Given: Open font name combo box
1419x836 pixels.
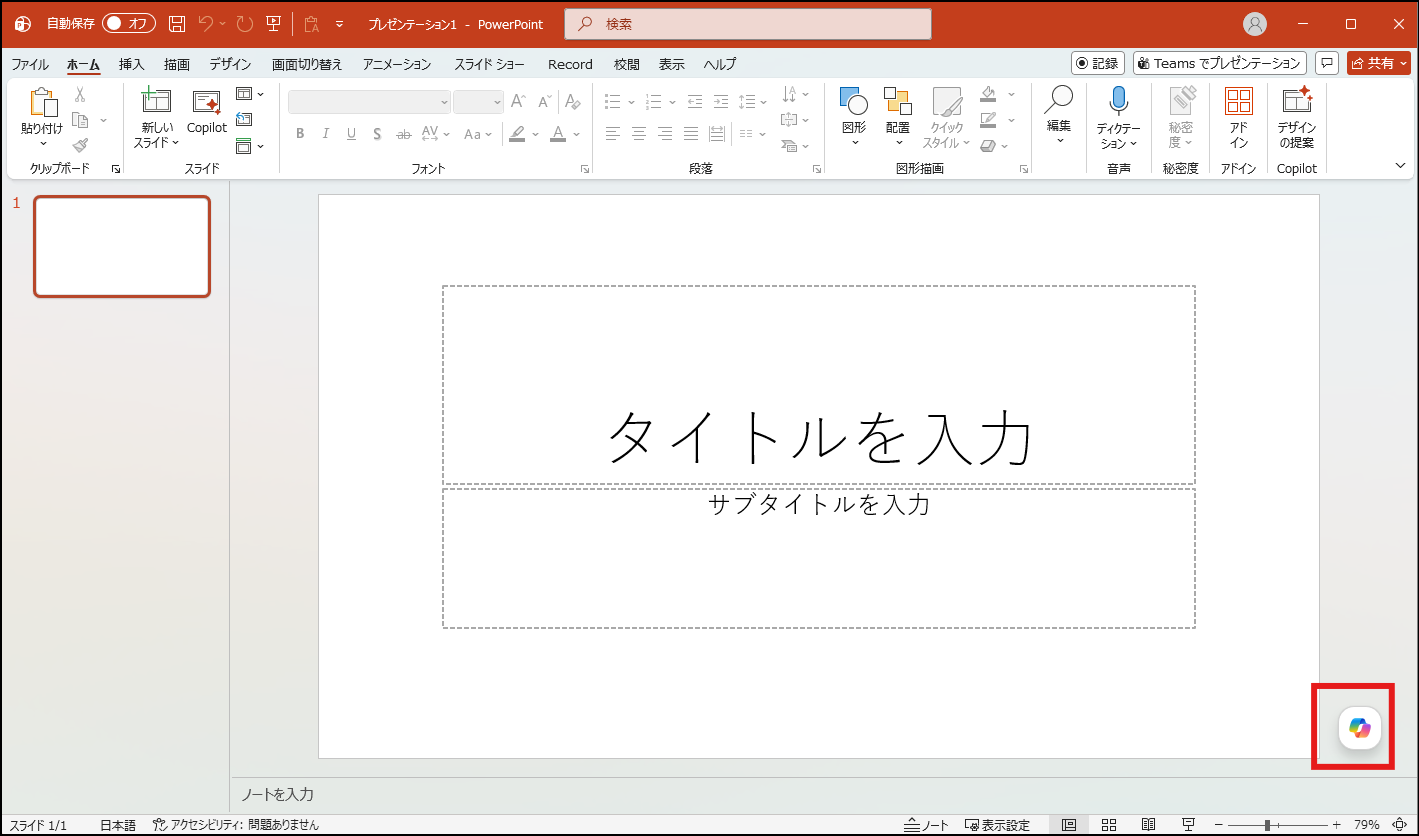Looking at the screenshot, I should coord(369,102).
